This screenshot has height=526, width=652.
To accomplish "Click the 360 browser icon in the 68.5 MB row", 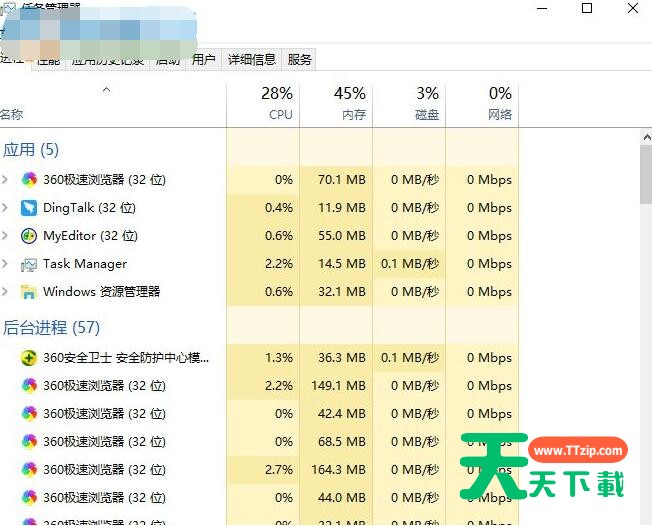I will pyautogui.click(x=29, y=442).
